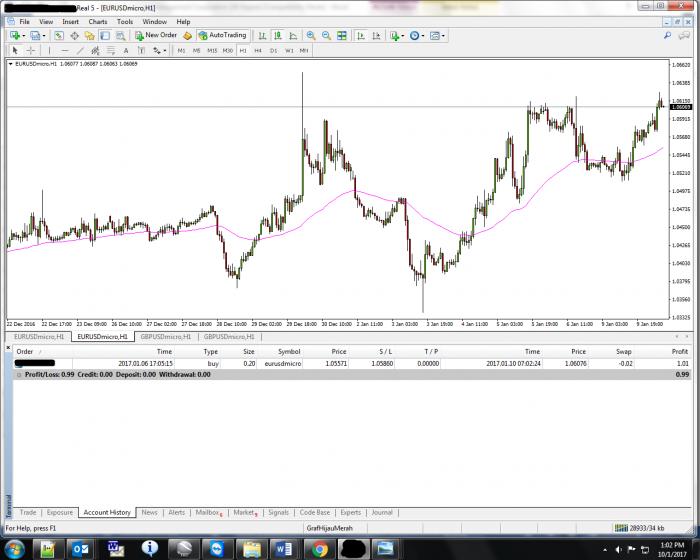This screenshot has width=700, height=560.
Task: Toggle Chart Shift
Action: 376,36
